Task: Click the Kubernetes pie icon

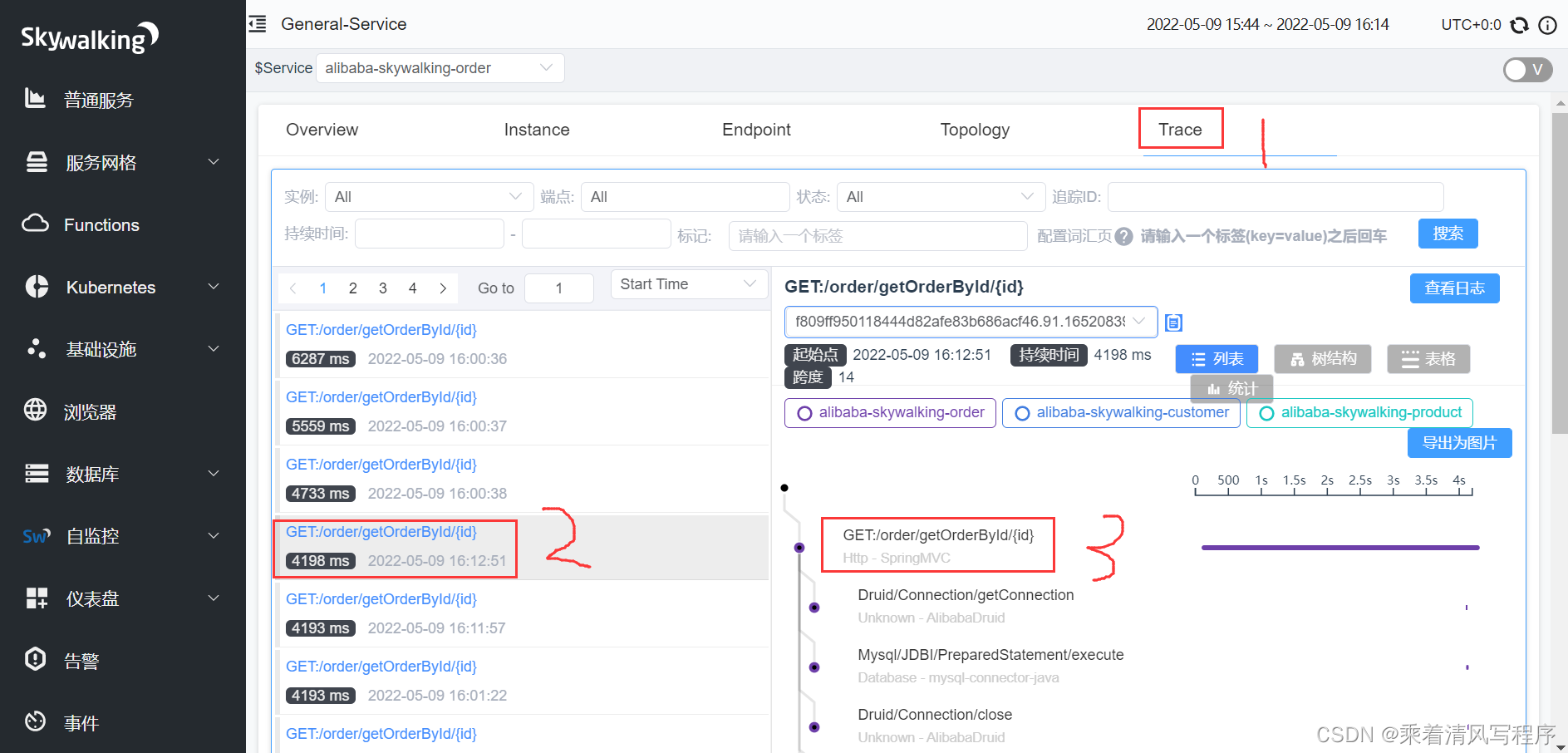Action: coord(37,286)
